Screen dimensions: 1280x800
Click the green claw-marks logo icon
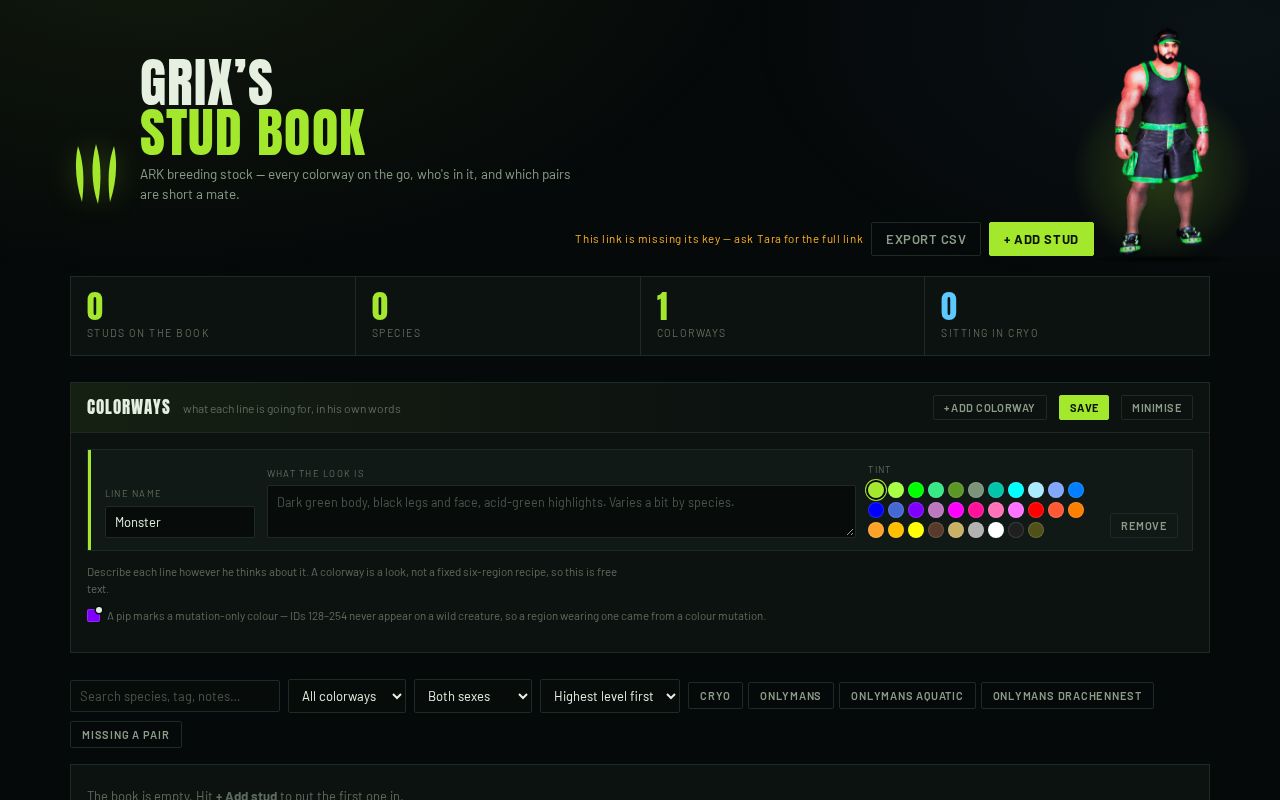click(x=96, y=173)
